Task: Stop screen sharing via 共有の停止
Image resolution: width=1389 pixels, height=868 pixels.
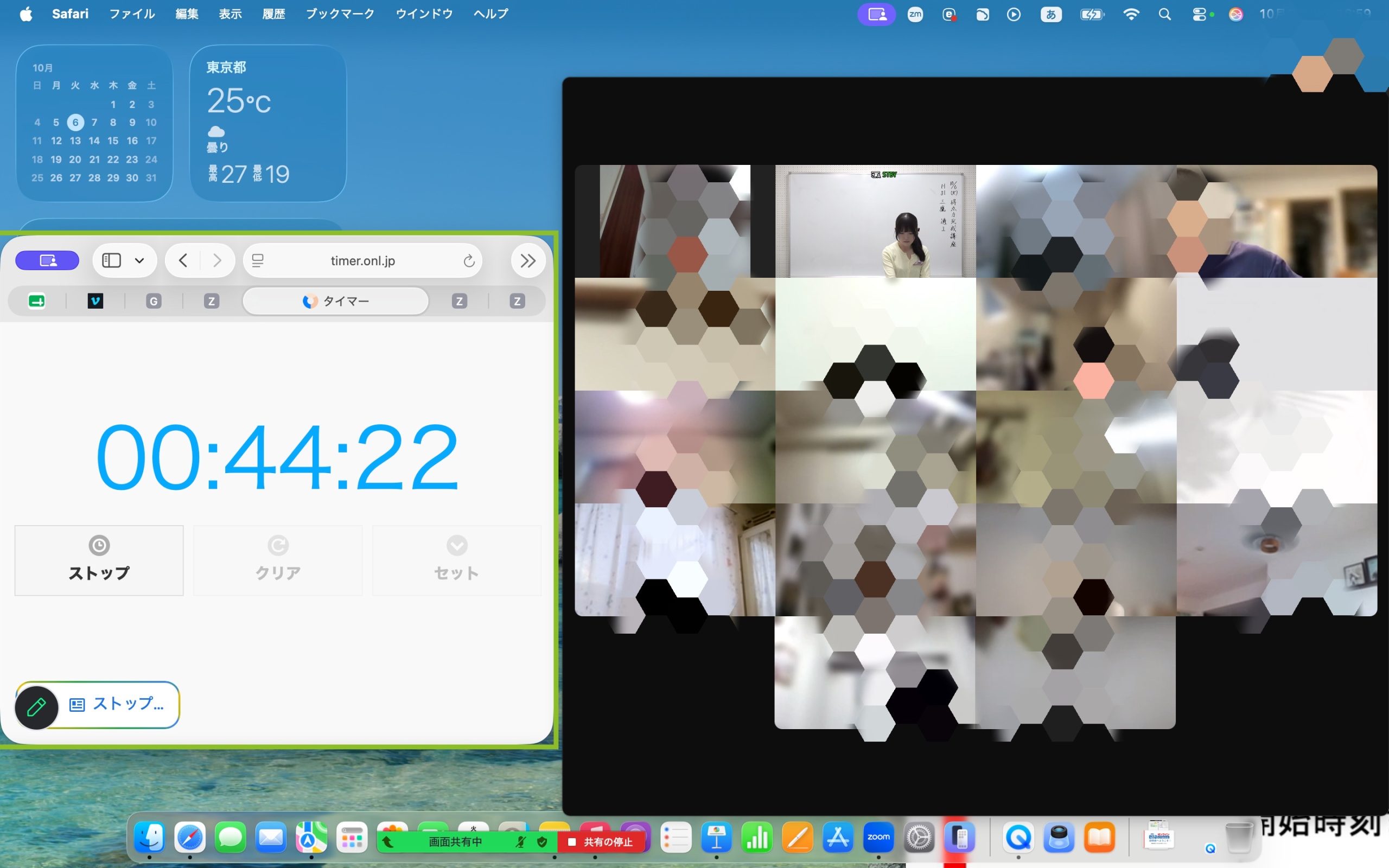Action: coord(602,841)
